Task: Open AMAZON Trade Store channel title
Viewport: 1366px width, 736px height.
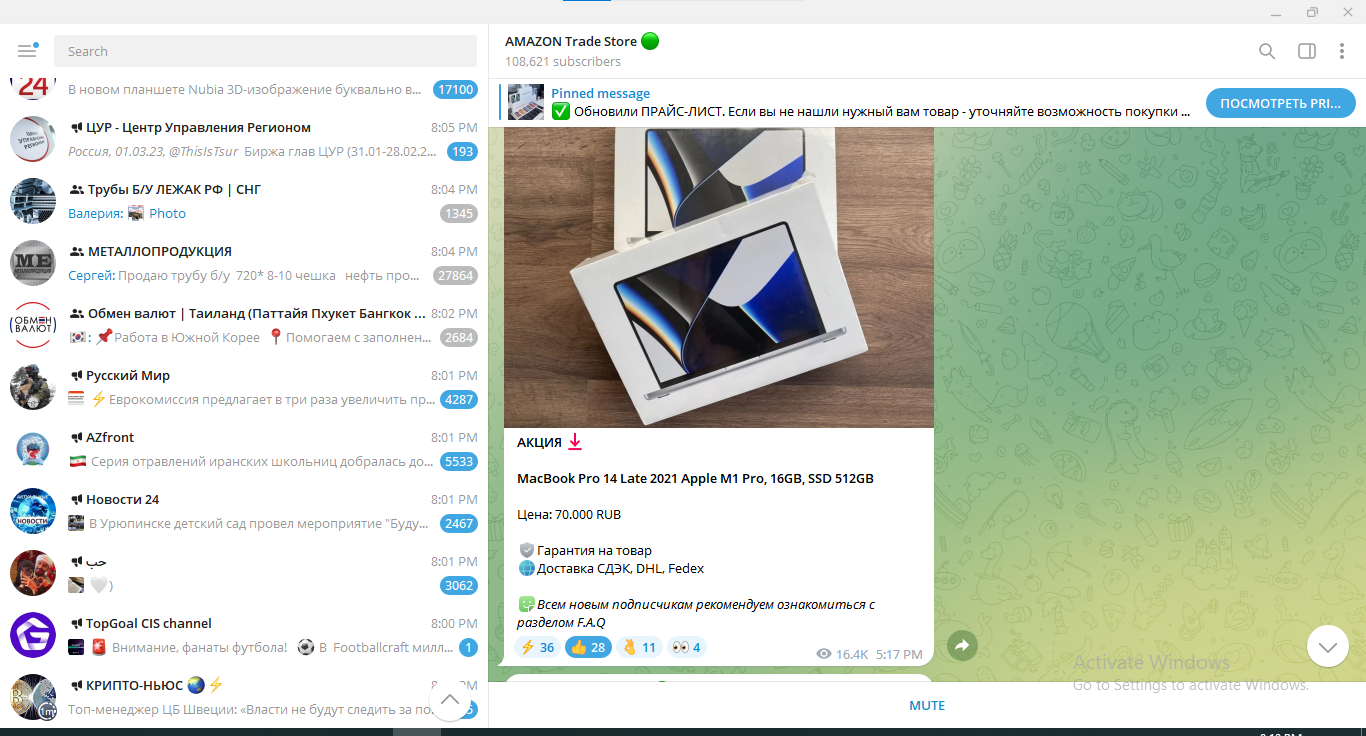Action: click(582, 41)
